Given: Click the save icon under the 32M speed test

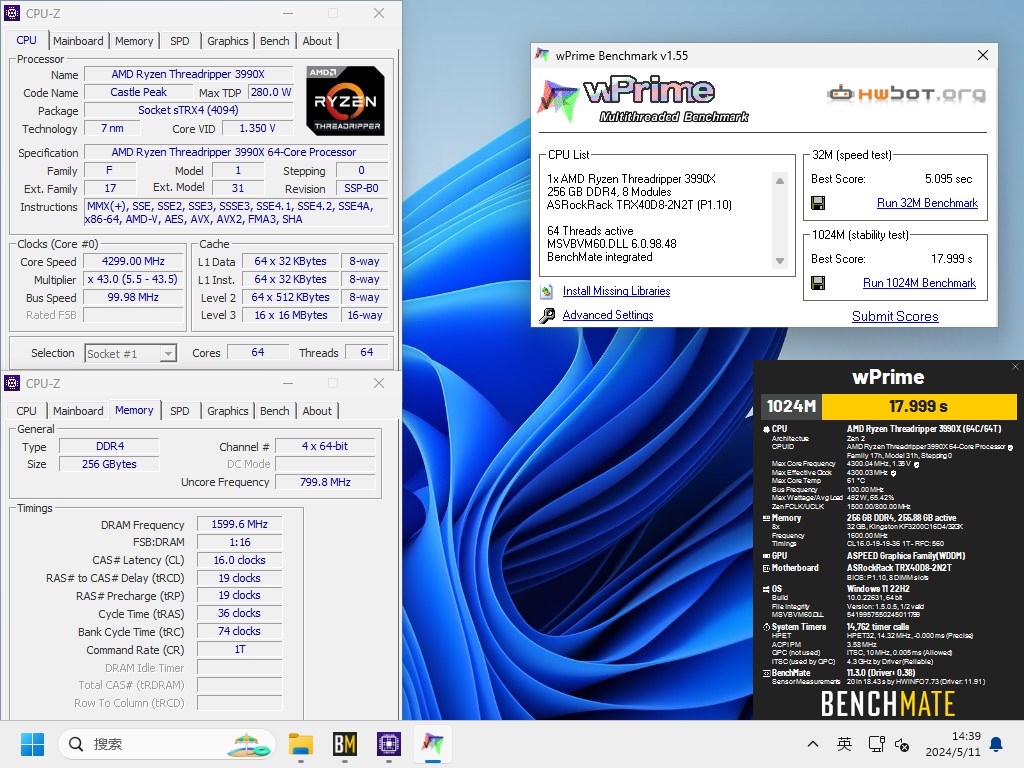Looking at the screenshot, I should coord(818,203).
